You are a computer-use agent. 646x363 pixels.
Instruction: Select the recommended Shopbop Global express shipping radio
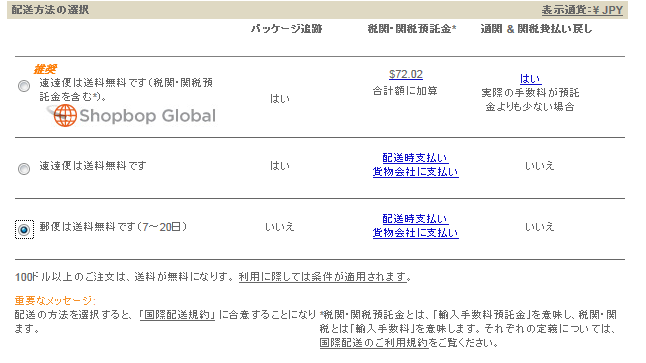(x=24, y=86)
